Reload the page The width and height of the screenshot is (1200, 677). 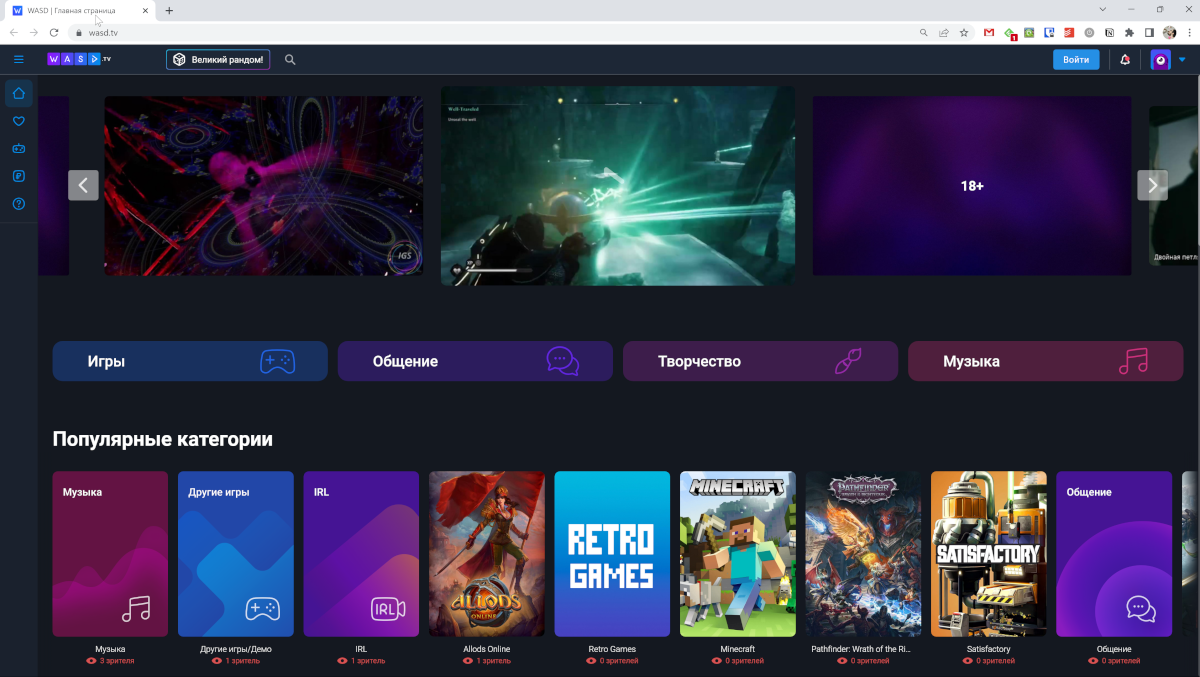[x=54, y=32]
